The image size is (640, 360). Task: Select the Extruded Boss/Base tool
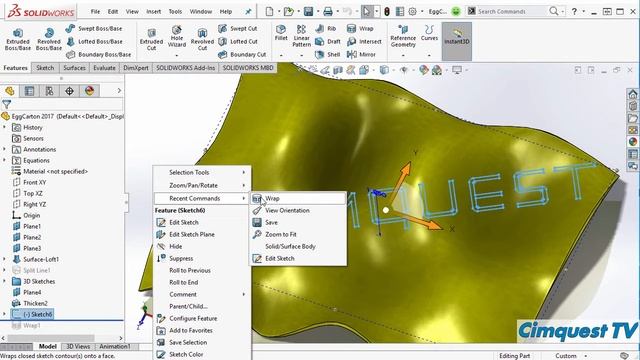(18, 39)
